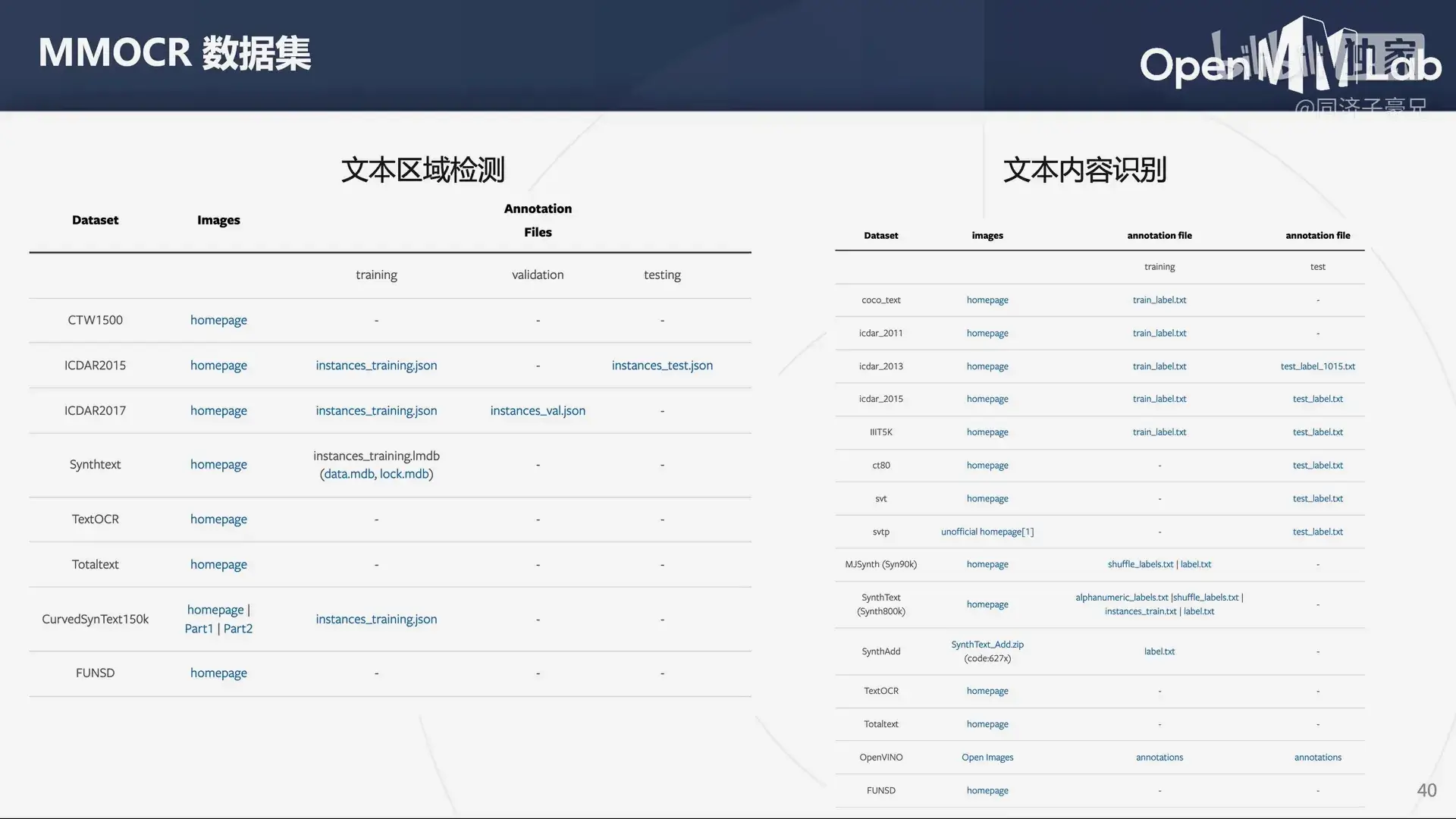
Task: Open the SynthText_Add.zip link
Action: click(987, 645)
